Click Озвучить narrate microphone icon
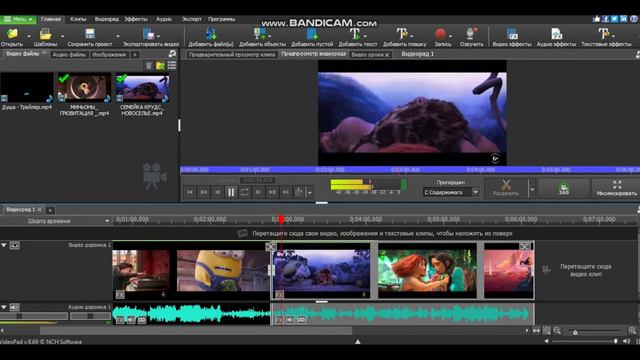The width and height of the screenshot is (640, 360). 471,34
